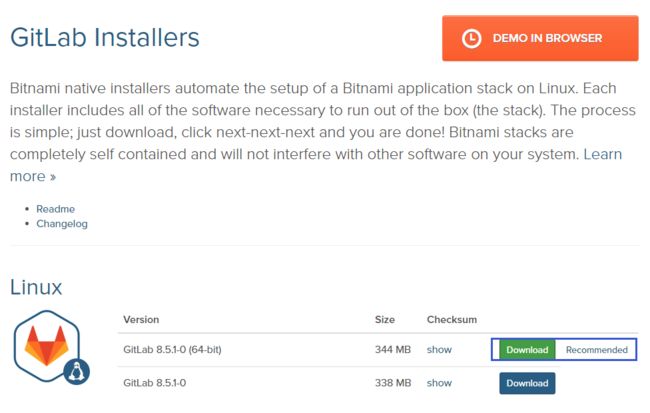Viewport: 650px width, 413px height.
Task: Show checksum for the 338 MB installer
Action: point(439,383)
